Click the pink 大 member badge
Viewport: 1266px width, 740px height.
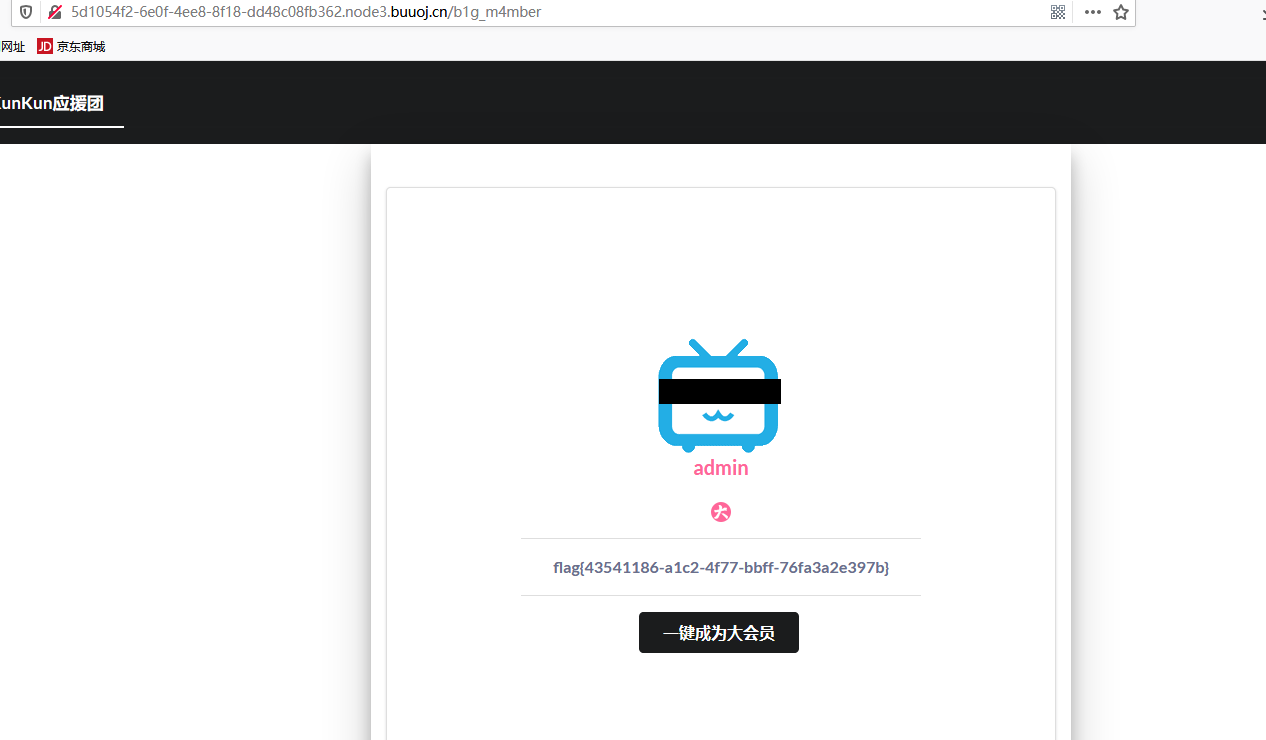click(x=721, y=512)
